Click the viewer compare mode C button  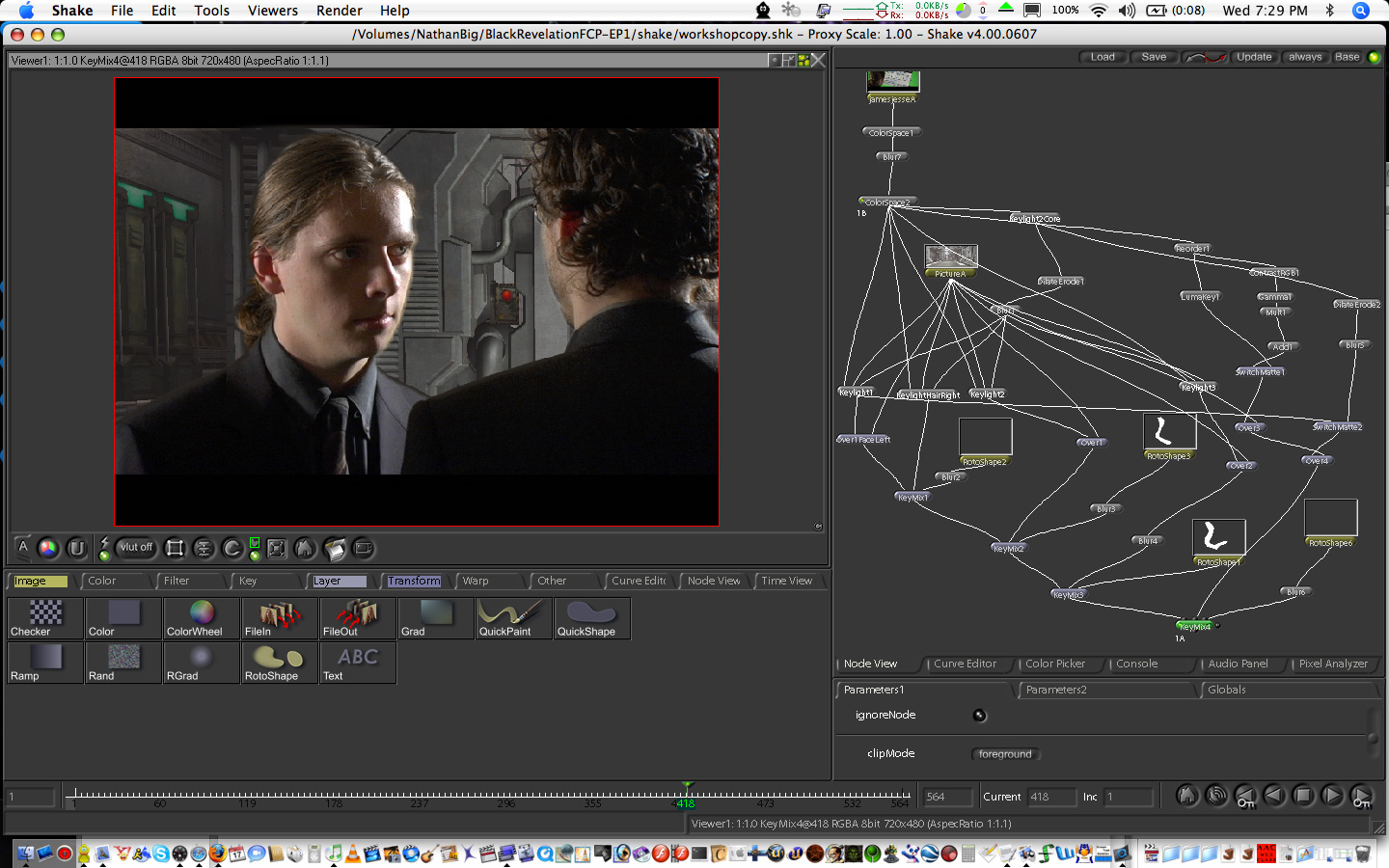tap(232, 548)
